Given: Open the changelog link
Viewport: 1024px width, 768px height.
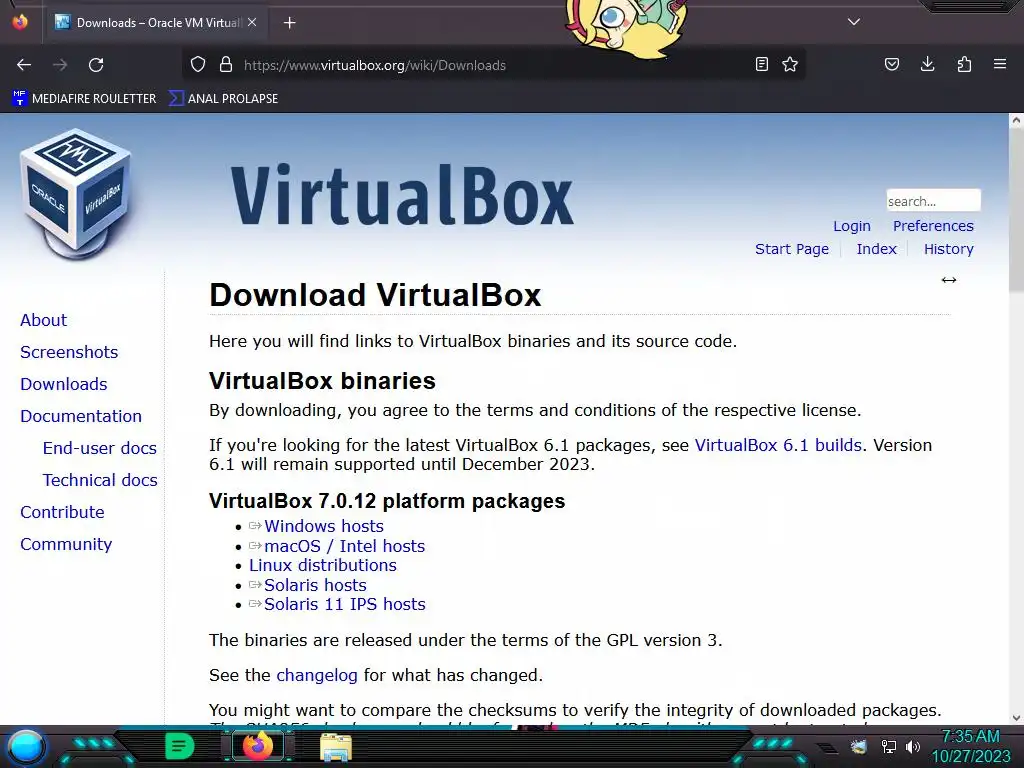Looking at the screenshot, I should (317, 675).
